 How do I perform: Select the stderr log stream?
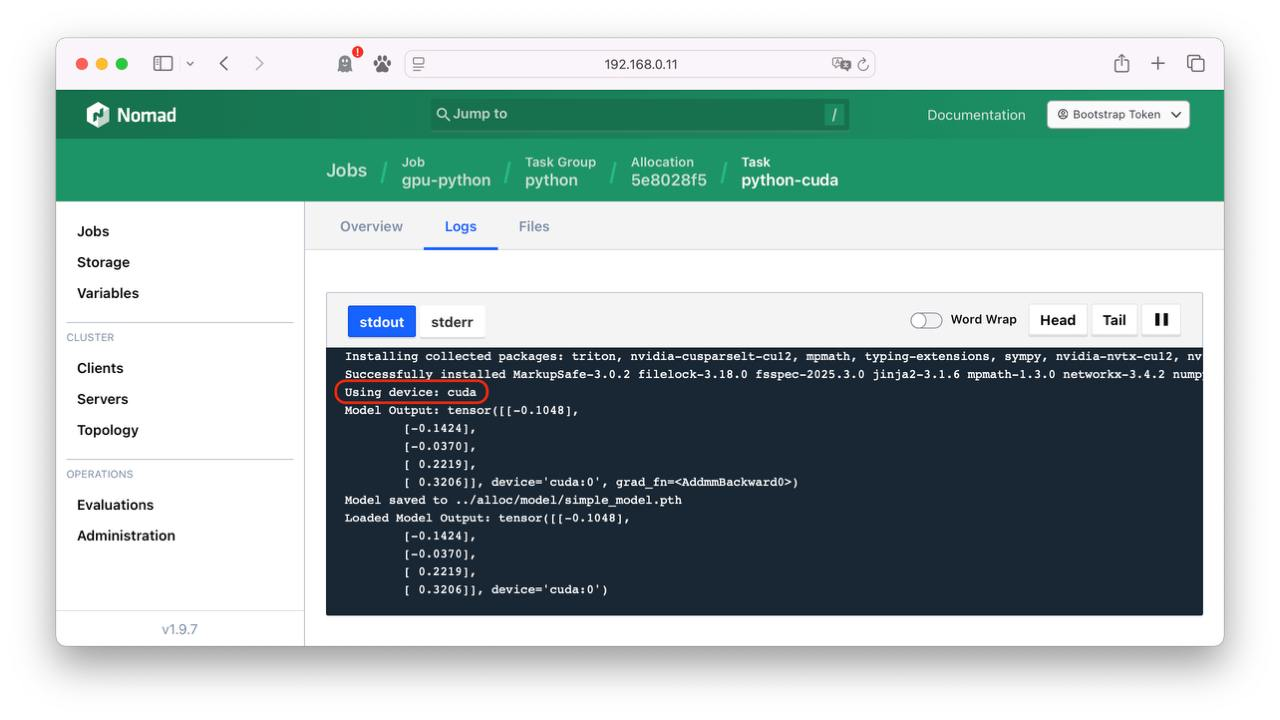tap(452, 322)
